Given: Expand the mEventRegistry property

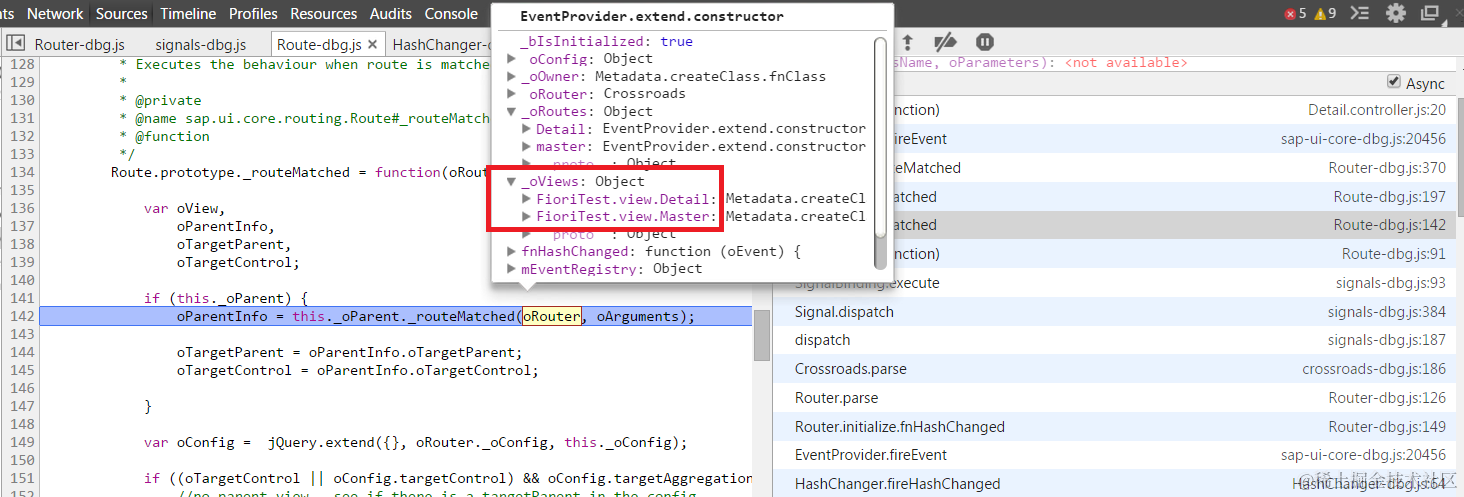Looking at the screenshot, I should tap(512, 269).
